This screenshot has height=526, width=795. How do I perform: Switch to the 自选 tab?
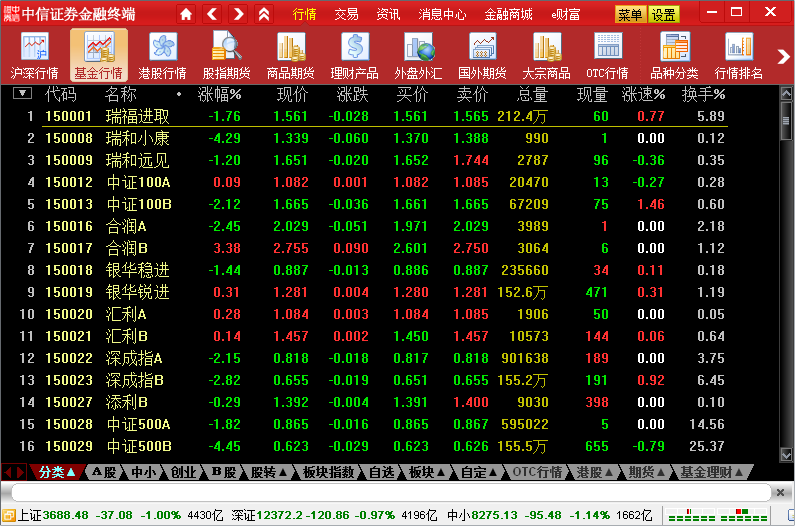(x=381, y=473)
